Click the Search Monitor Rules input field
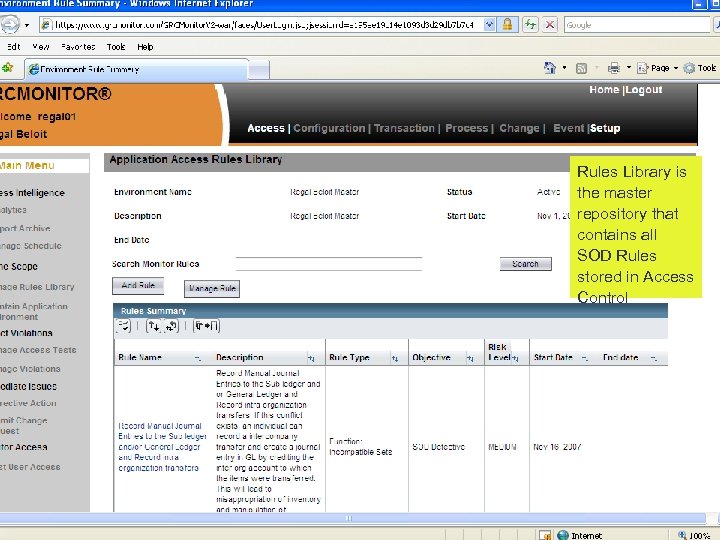Screen dimensions: 720x540 (329, 264)
